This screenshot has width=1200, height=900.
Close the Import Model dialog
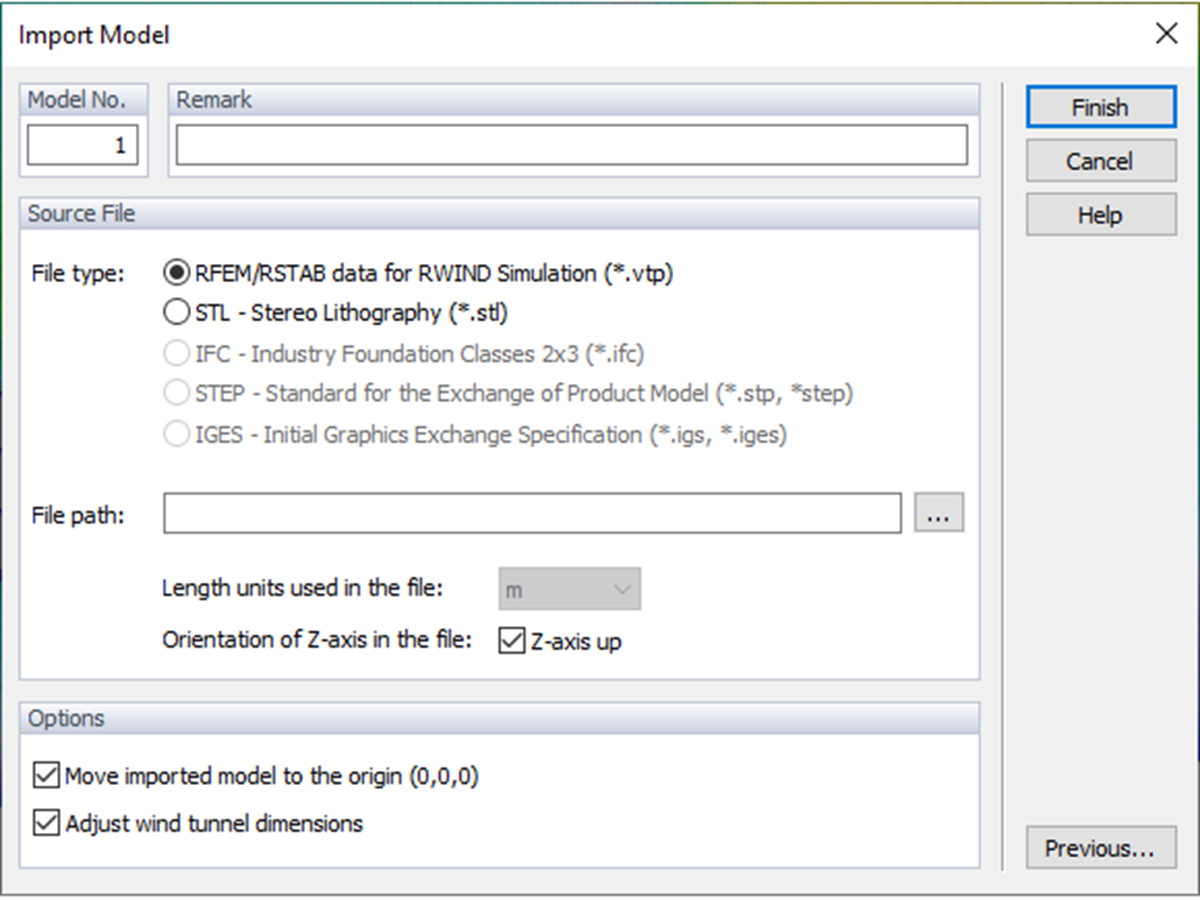[x=1166, y=33]
